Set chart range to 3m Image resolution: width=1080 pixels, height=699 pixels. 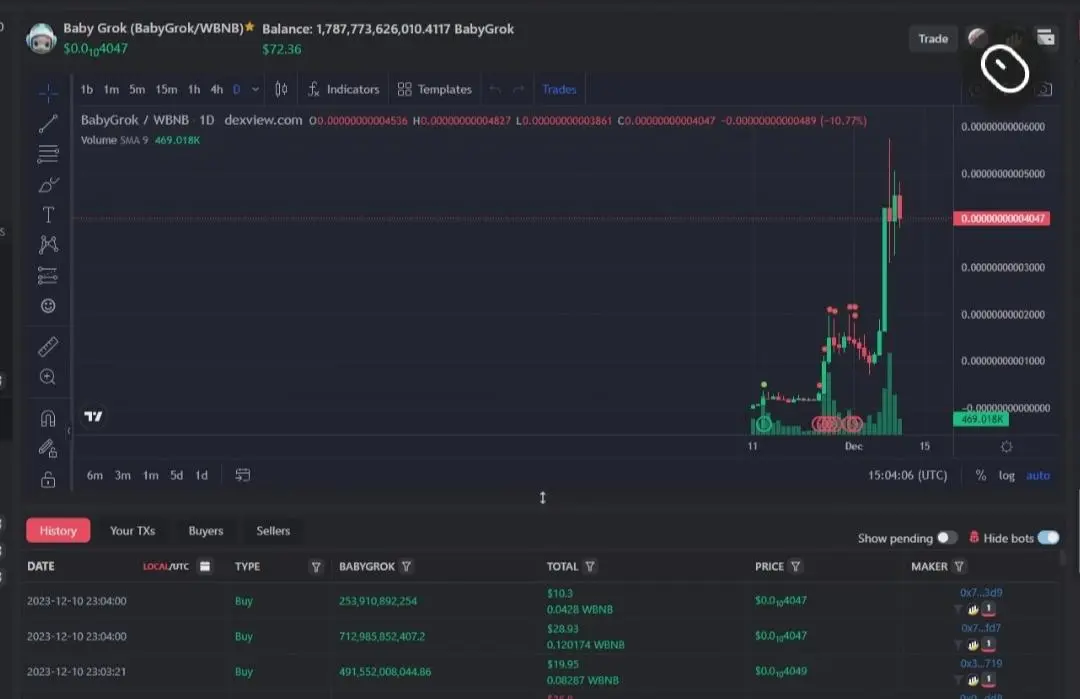click(123, 475)
